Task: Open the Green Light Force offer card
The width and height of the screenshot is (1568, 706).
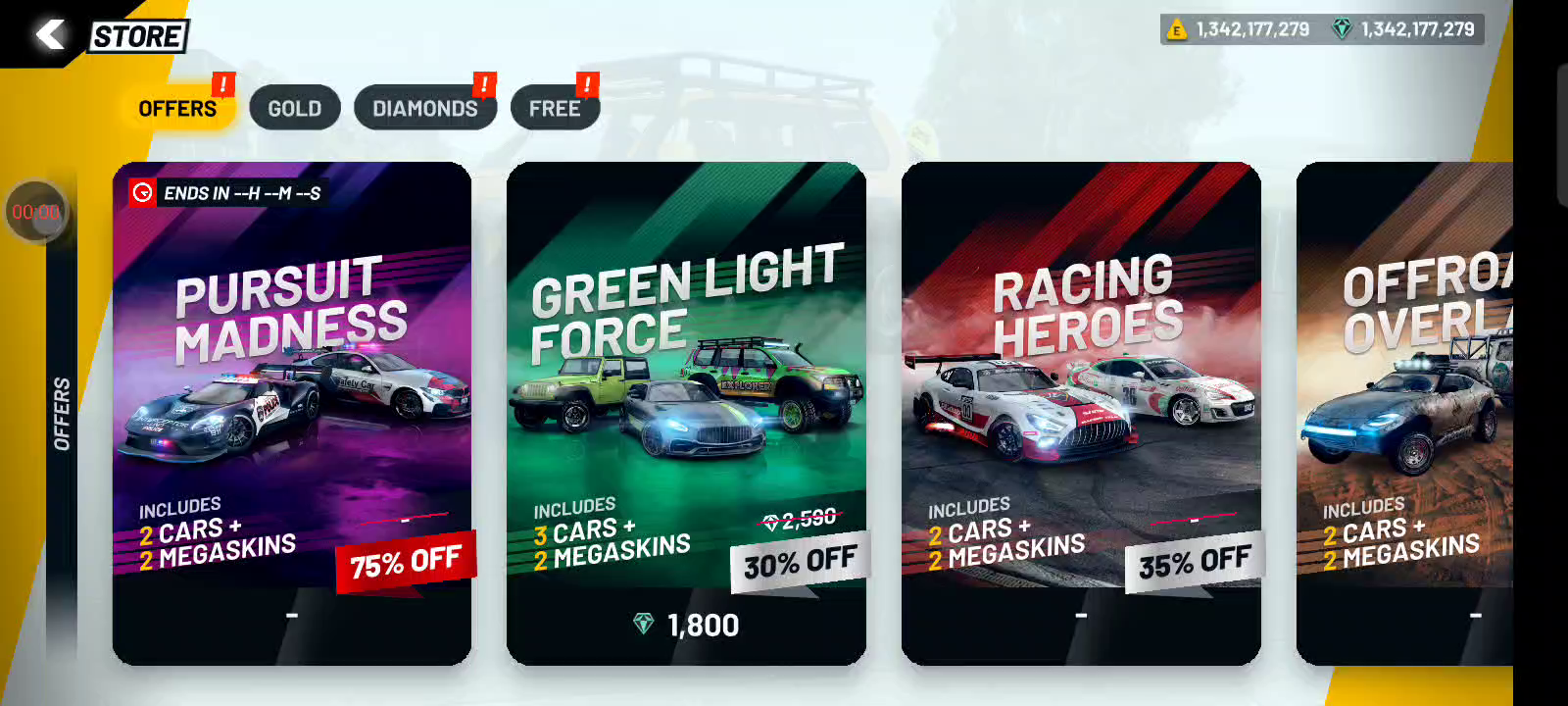Action: pyautogui.click(x=686, y=414)
